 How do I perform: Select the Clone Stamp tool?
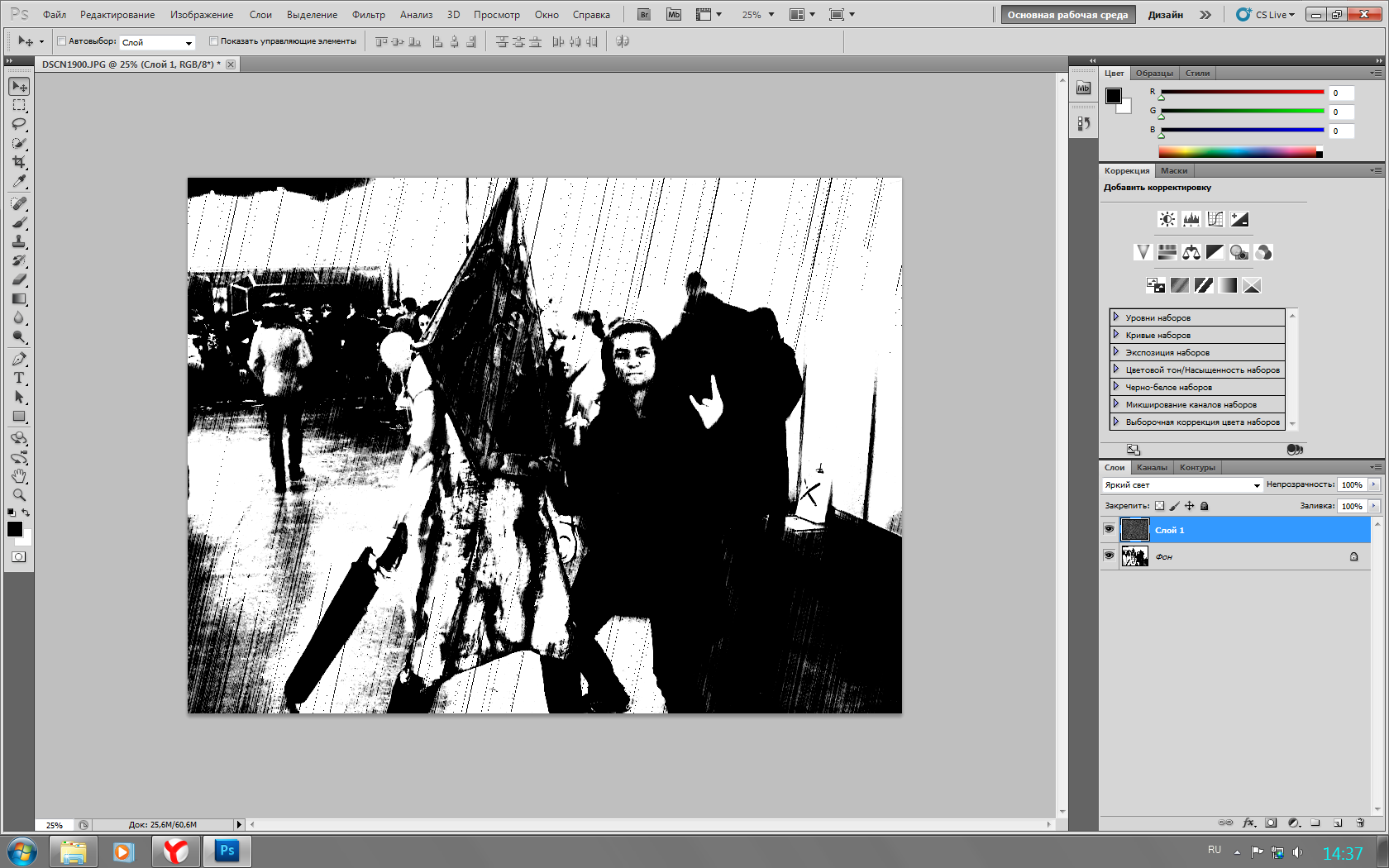(x=19, y=241)
